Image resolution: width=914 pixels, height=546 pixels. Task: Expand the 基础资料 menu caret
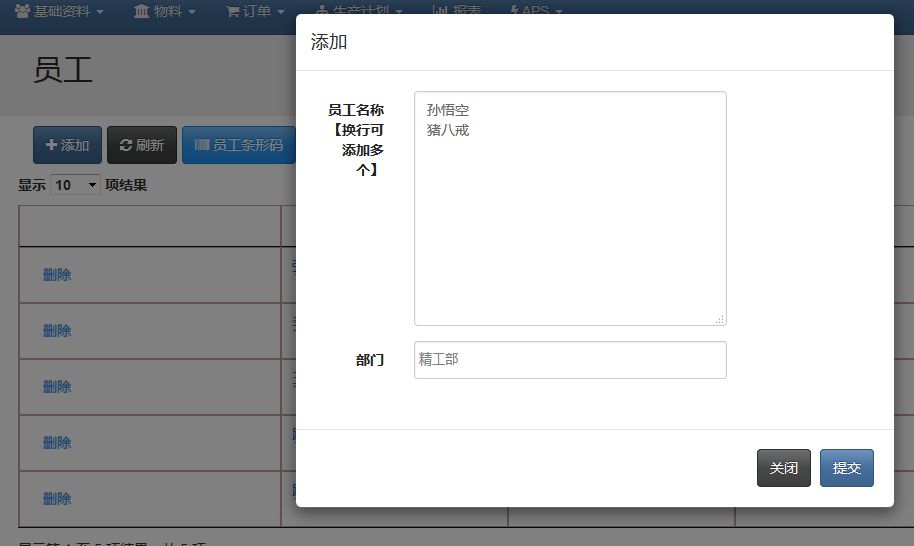100,12
